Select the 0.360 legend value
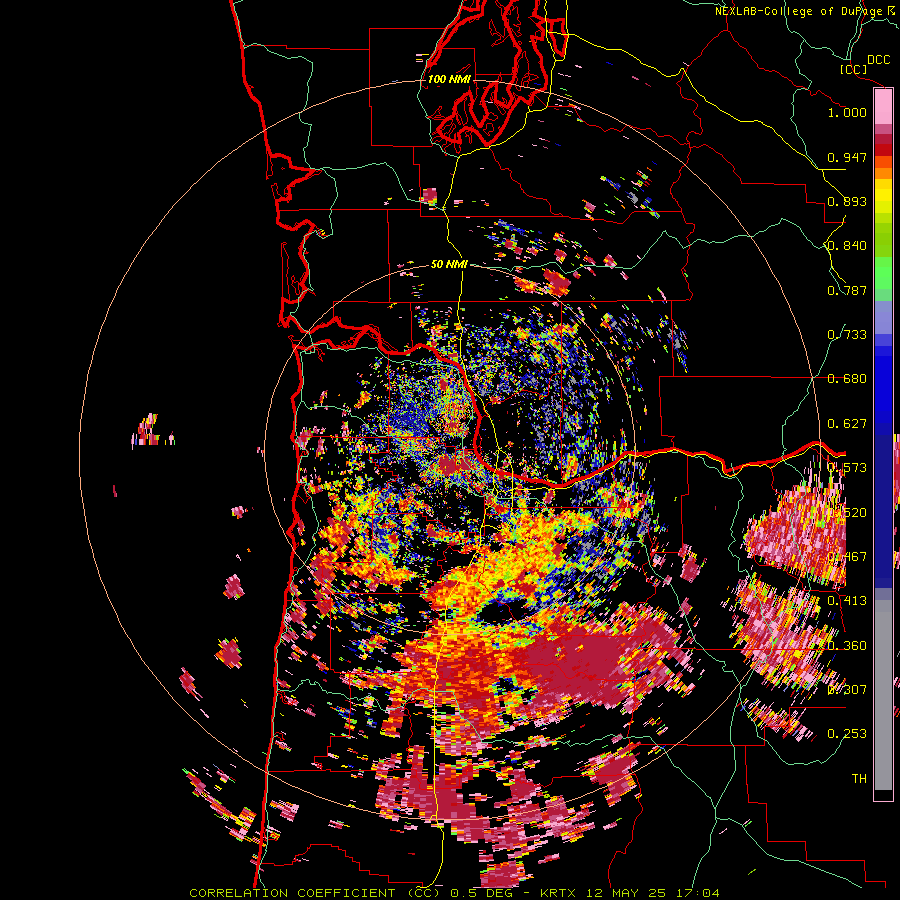This screenshot has height=900, width=900. pyautogui.click(x=847, y=646)
